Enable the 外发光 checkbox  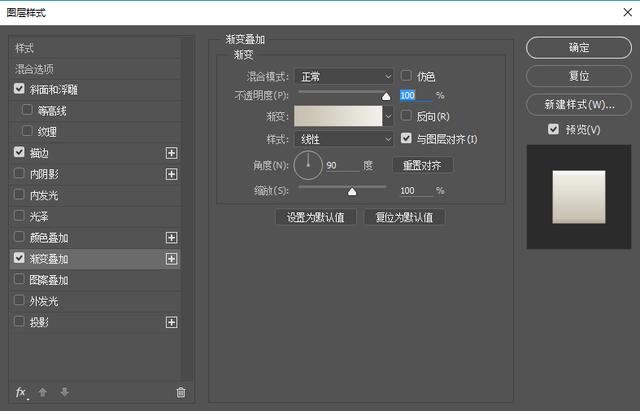click(x=19, y=300)
